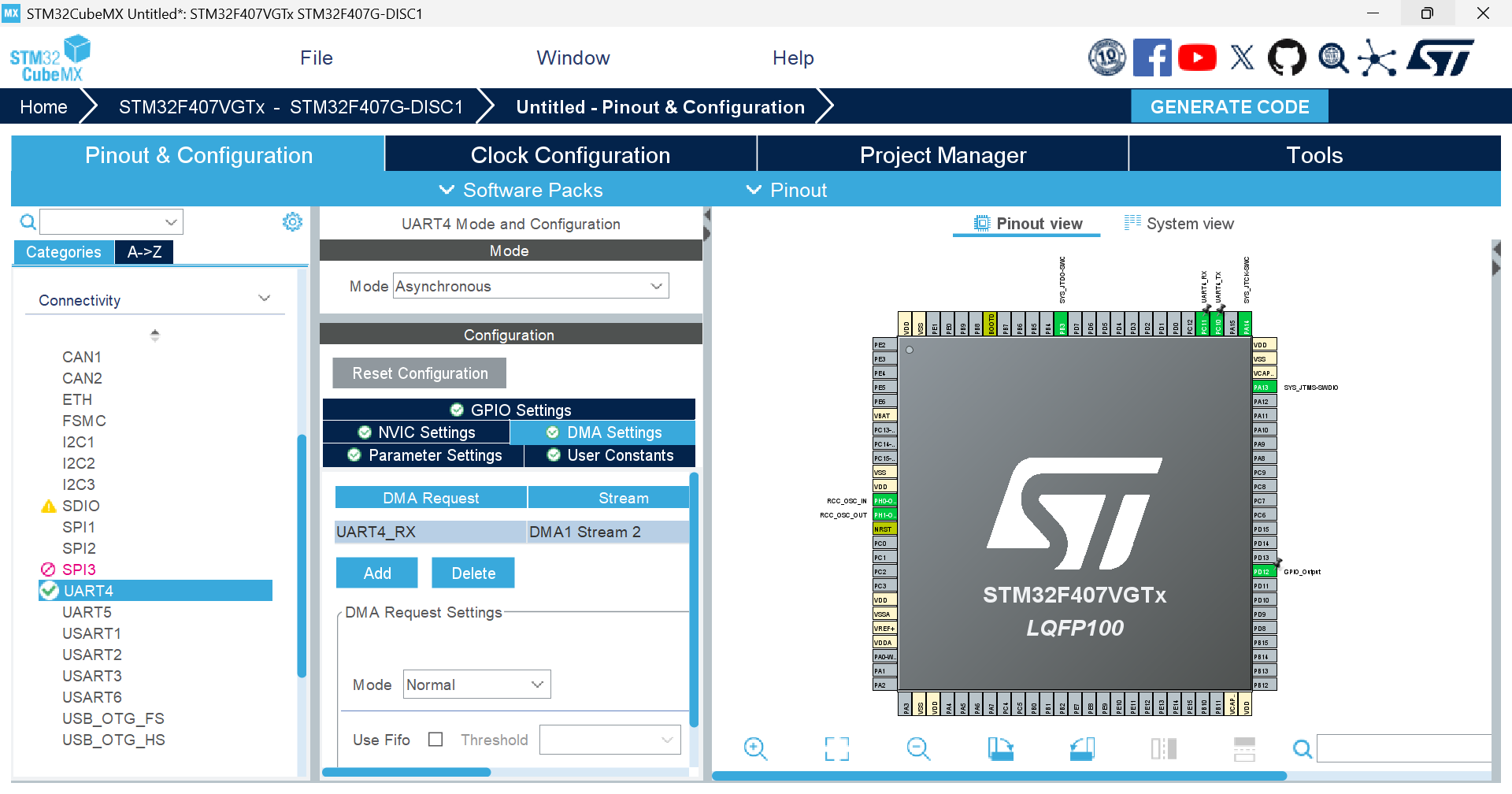The height and width of the screenshot is (794, 1512).
Task: Click the SDIO warning triangle icon
Action: tap(49, 506)
